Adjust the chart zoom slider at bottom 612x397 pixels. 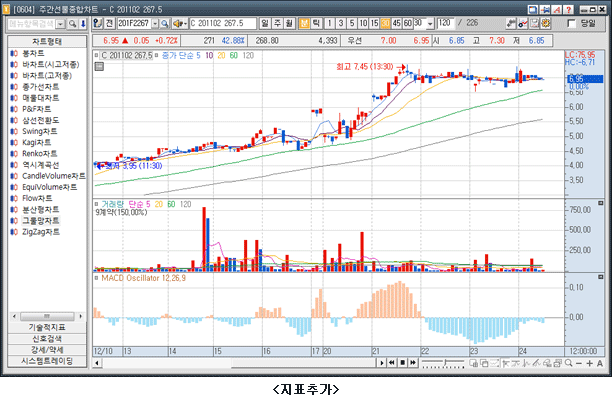tap(443, 363)
